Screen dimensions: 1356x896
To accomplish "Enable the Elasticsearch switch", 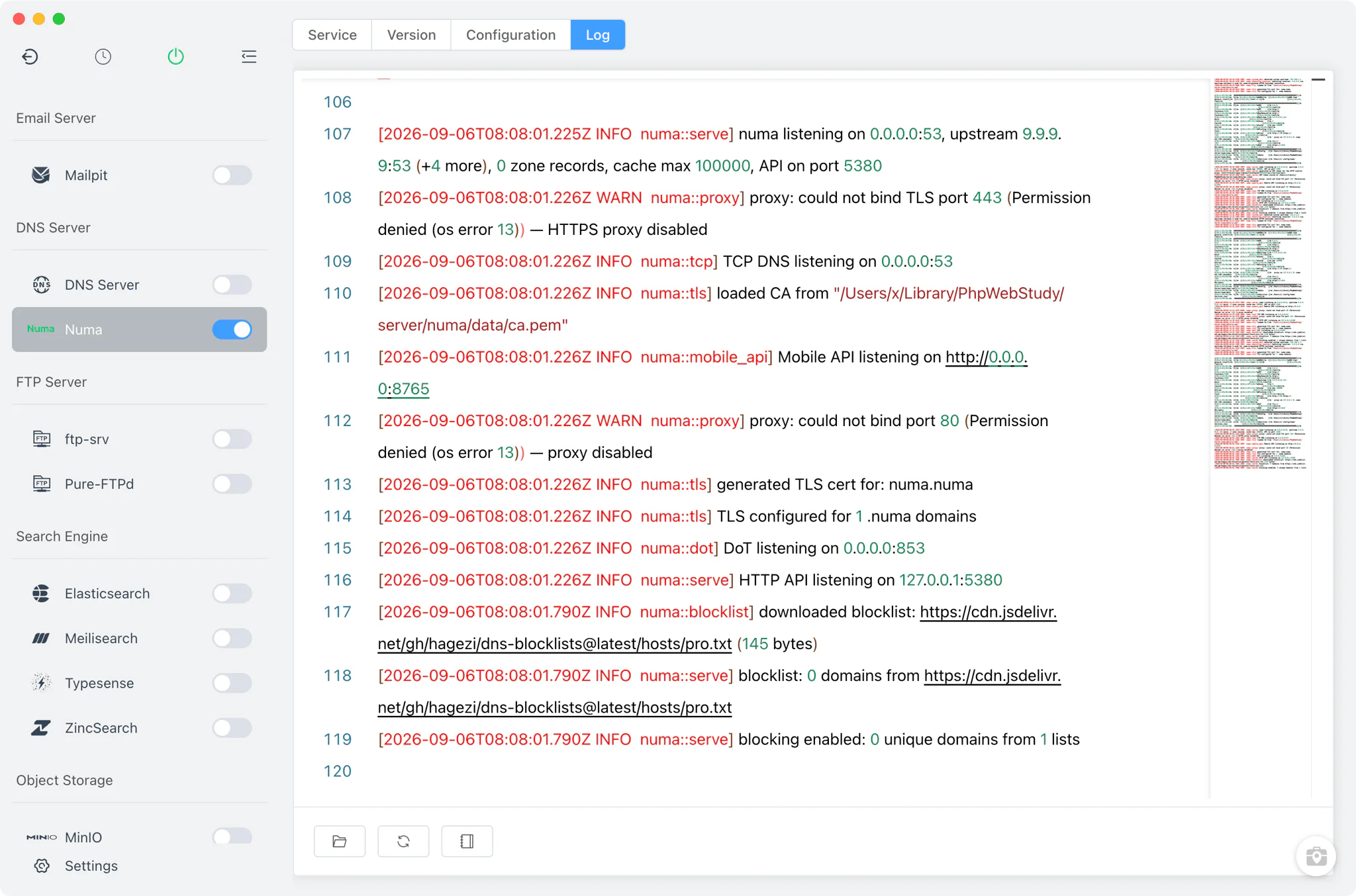I will pos(232,593).
